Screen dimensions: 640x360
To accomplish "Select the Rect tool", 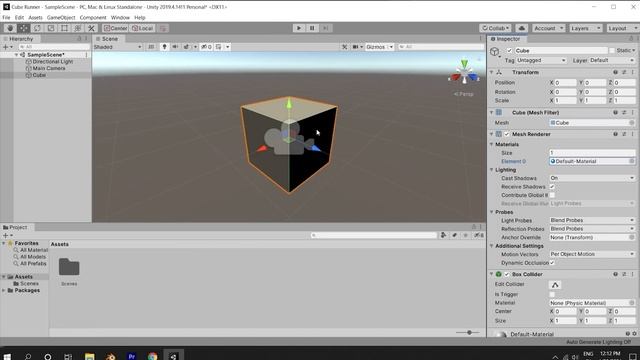I will [64, 28].
